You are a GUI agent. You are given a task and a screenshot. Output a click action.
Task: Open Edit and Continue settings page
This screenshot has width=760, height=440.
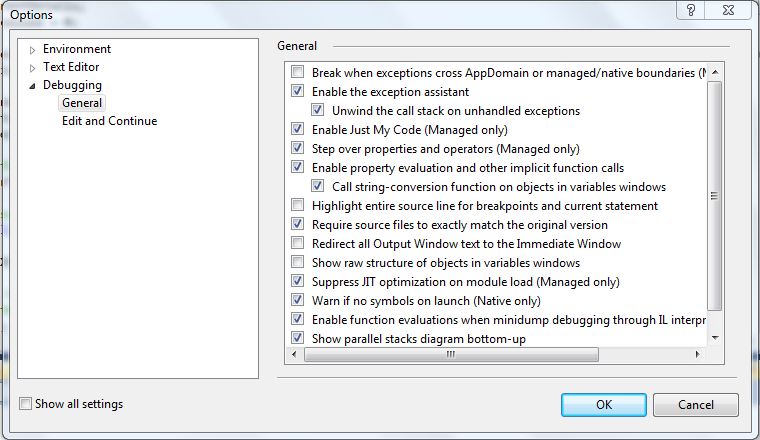click(110, 121)
